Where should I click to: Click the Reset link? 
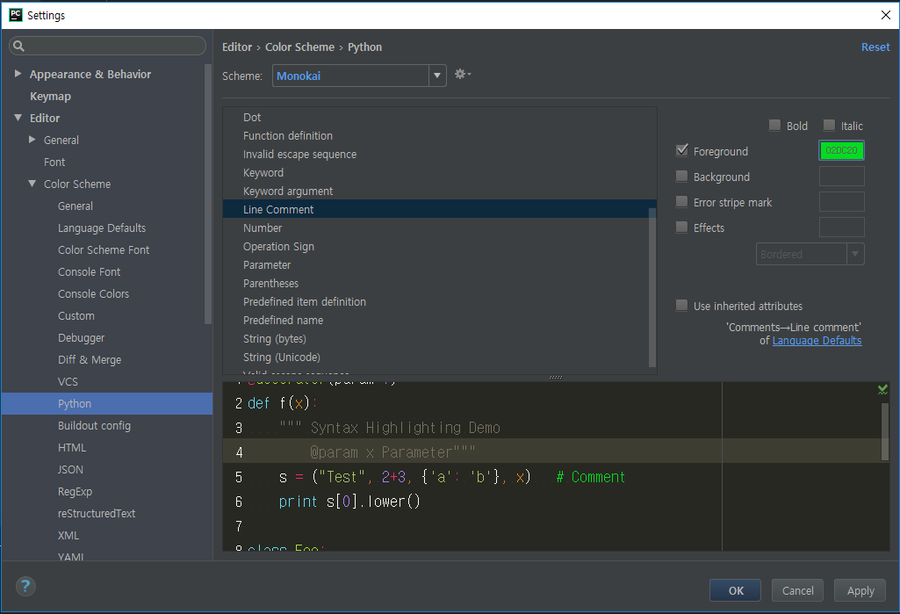click(x=875, y=47)
